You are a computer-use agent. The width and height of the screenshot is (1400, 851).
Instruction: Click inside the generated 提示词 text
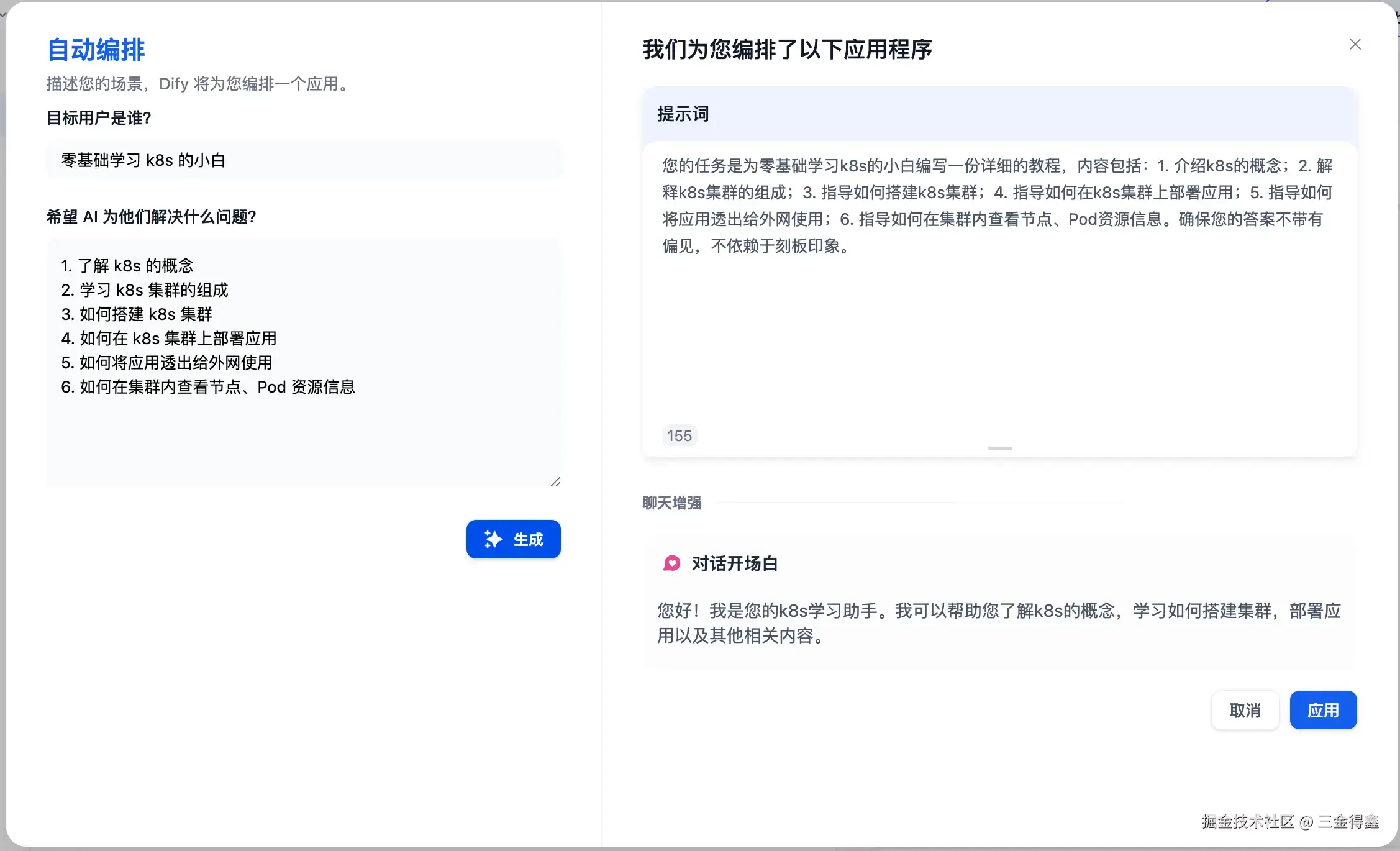(997, 206)
